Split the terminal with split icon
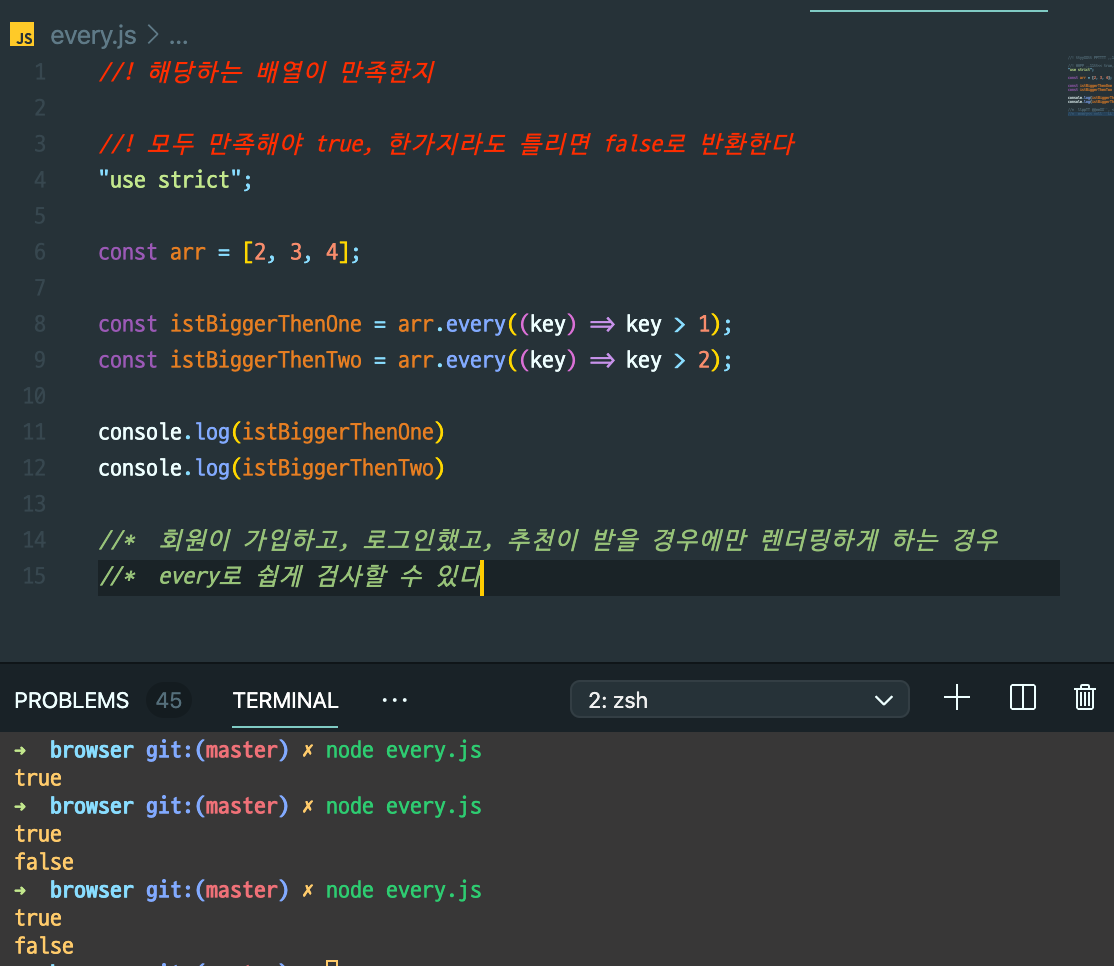1114x966 pixels. point(1022,698)
